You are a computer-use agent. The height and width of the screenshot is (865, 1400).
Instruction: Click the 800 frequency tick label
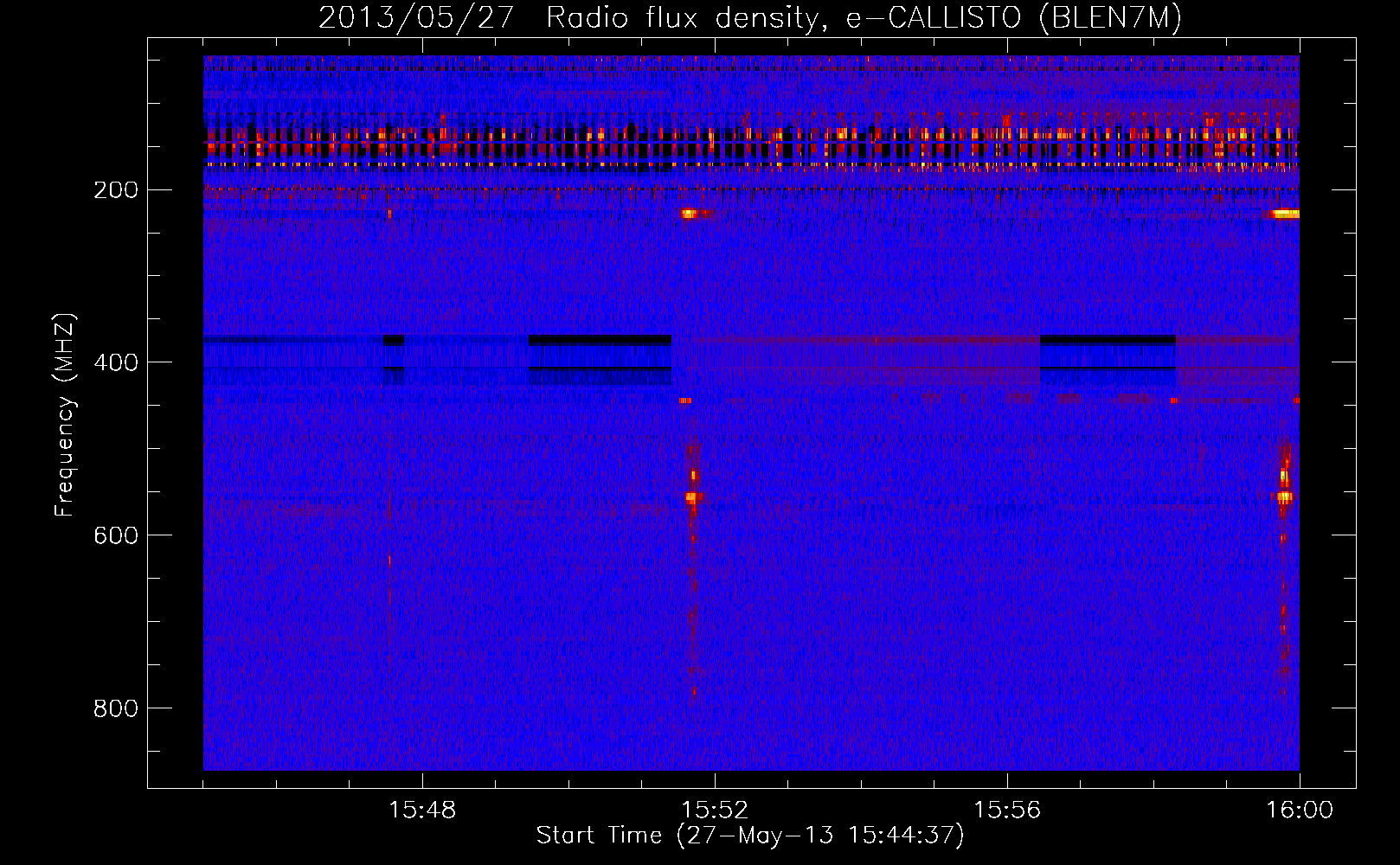(115, 708)
